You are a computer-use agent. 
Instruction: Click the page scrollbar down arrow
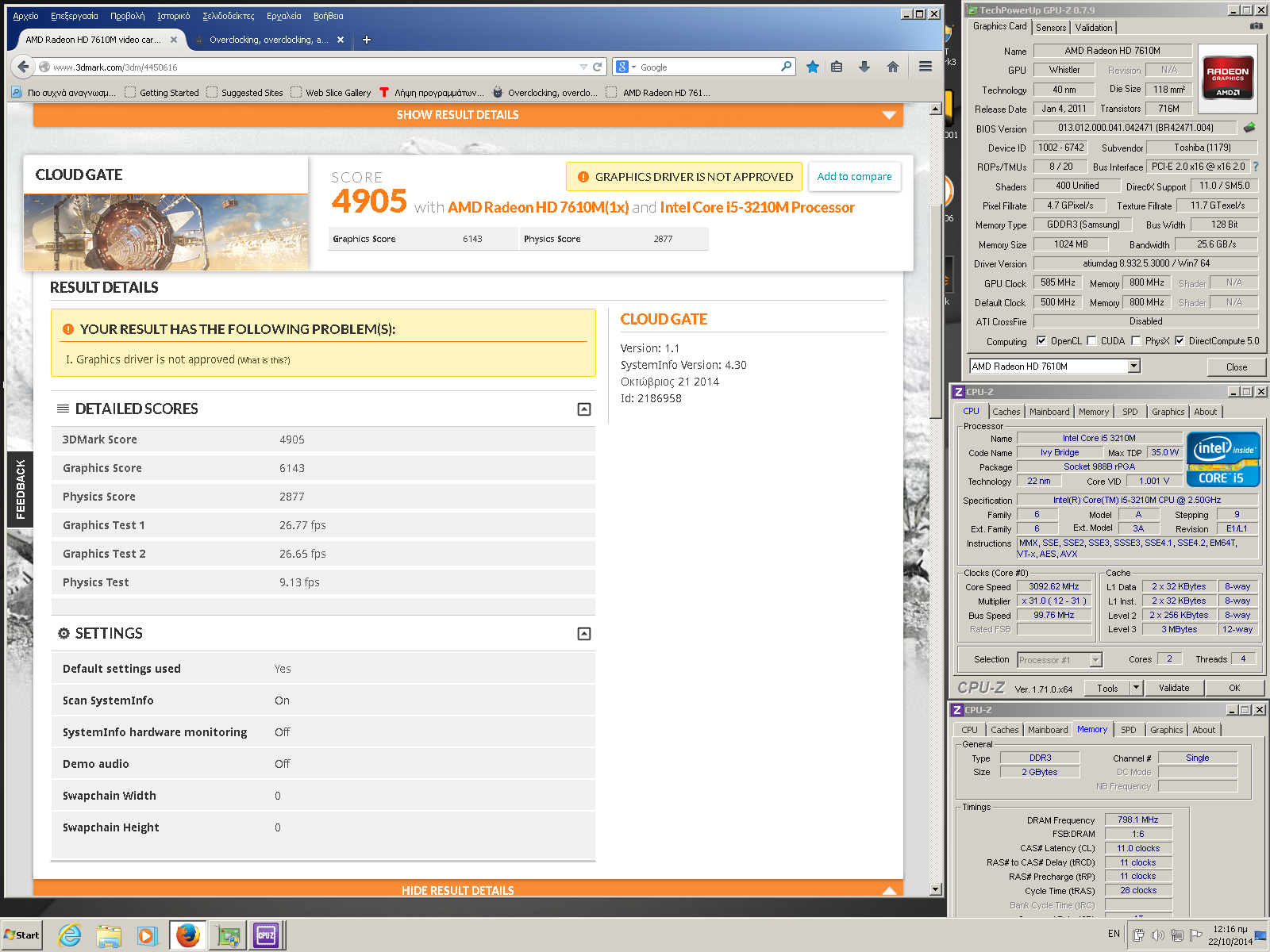pyautogui.click(x=935, y=889)
